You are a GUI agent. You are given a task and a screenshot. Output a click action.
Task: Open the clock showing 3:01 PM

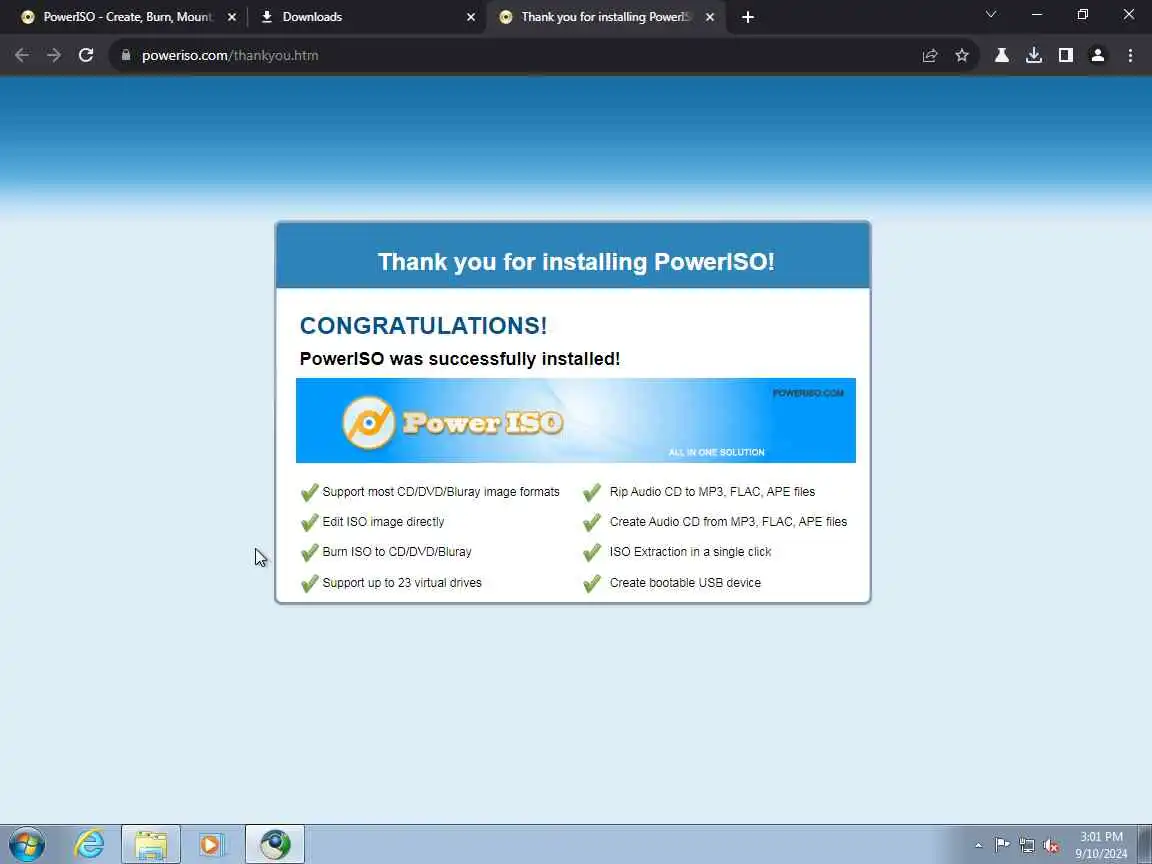pos(1101,845)
